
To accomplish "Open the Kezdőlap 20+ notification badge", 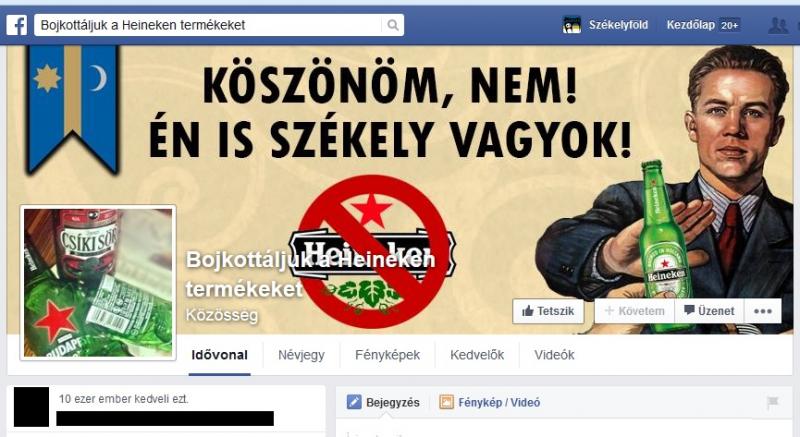I will pos(729,25).
